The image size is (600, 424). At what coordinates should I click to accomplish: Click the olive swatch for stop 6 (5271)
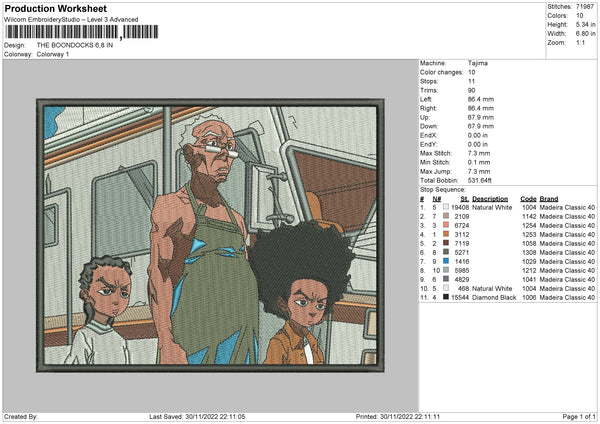point(446,252)
